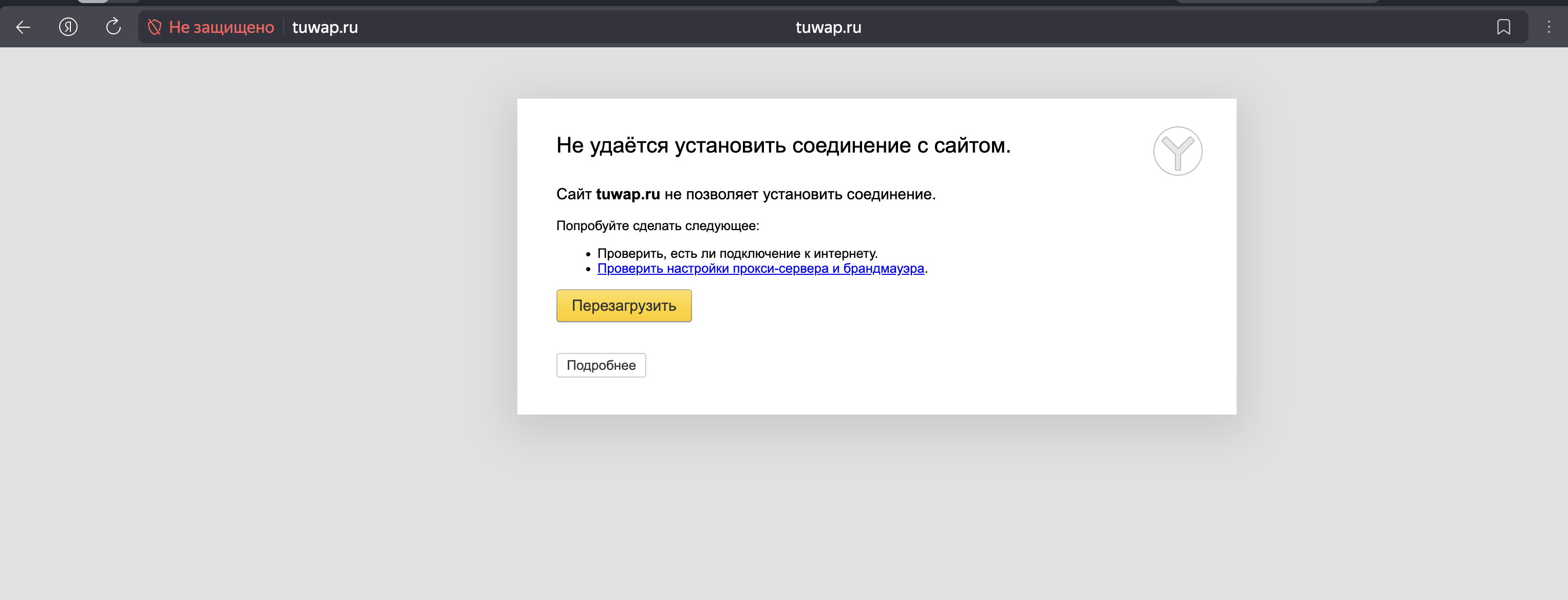Click blank white area inside the error card
The width and height of the screenshot is (1568, 600).
(x=974, y=341)
